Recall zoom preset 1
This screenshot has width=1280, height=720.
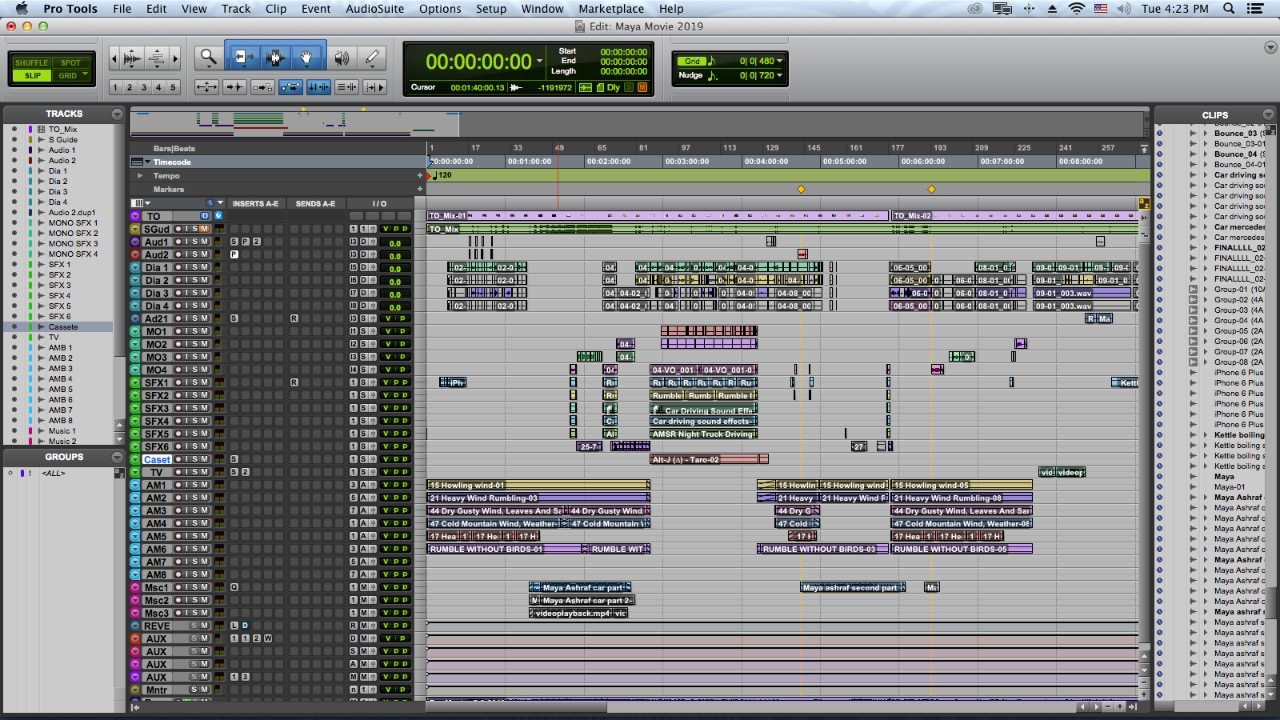(x=116, y=87)
